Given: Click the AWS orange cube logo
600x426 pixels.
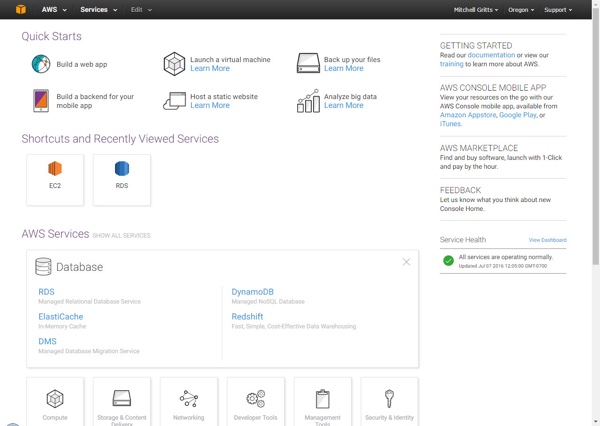Looking at the screenshot, I should tap(21, 9).
